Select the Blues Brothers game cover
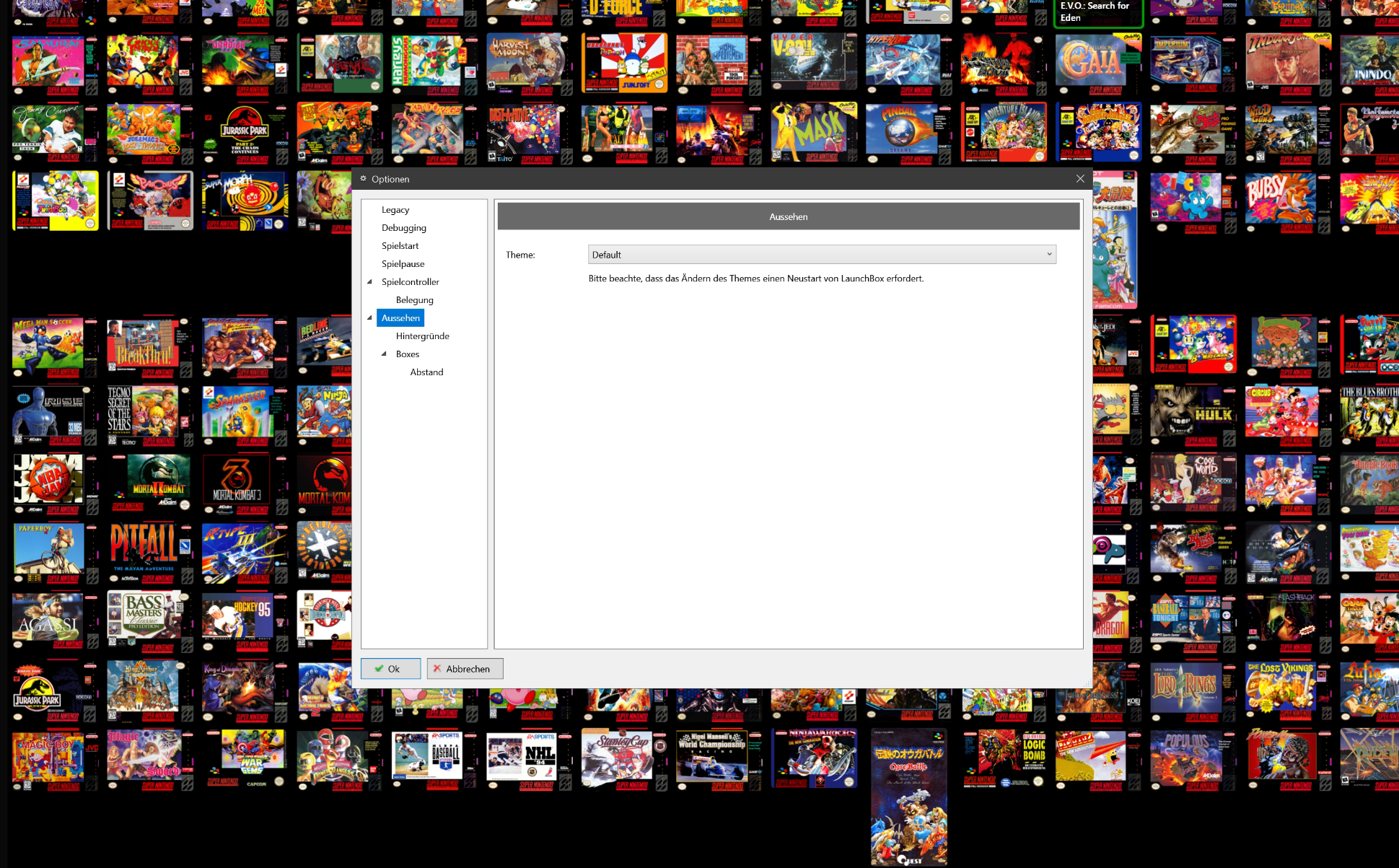 tap(1369, 415)
